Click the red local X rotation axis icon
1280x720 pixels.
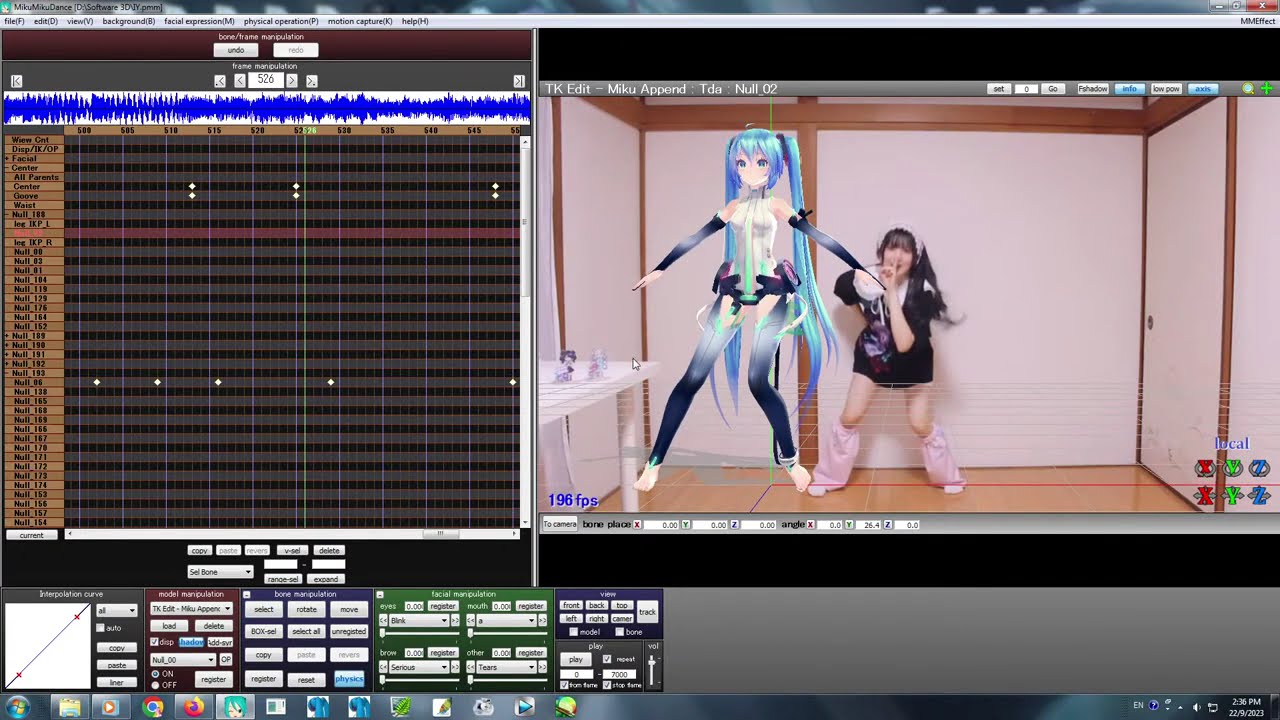click(1206, 469)
